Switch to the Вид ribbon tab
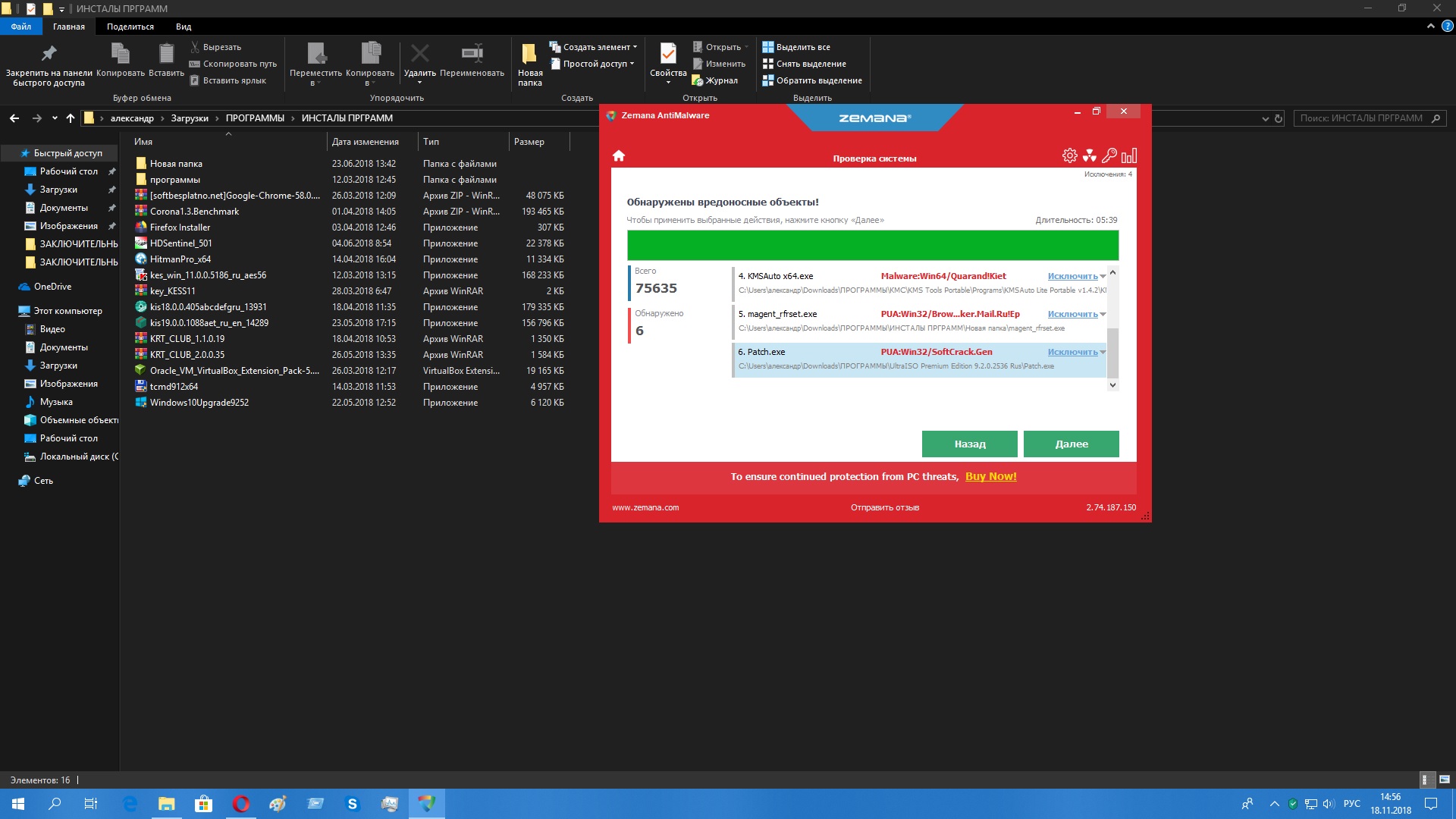Viewport: 1456px width, 819px height. point(184,27)
